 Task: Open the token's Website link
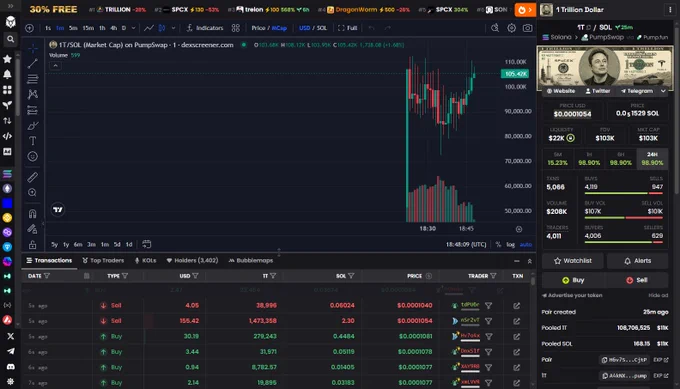[x=561, y=91]
